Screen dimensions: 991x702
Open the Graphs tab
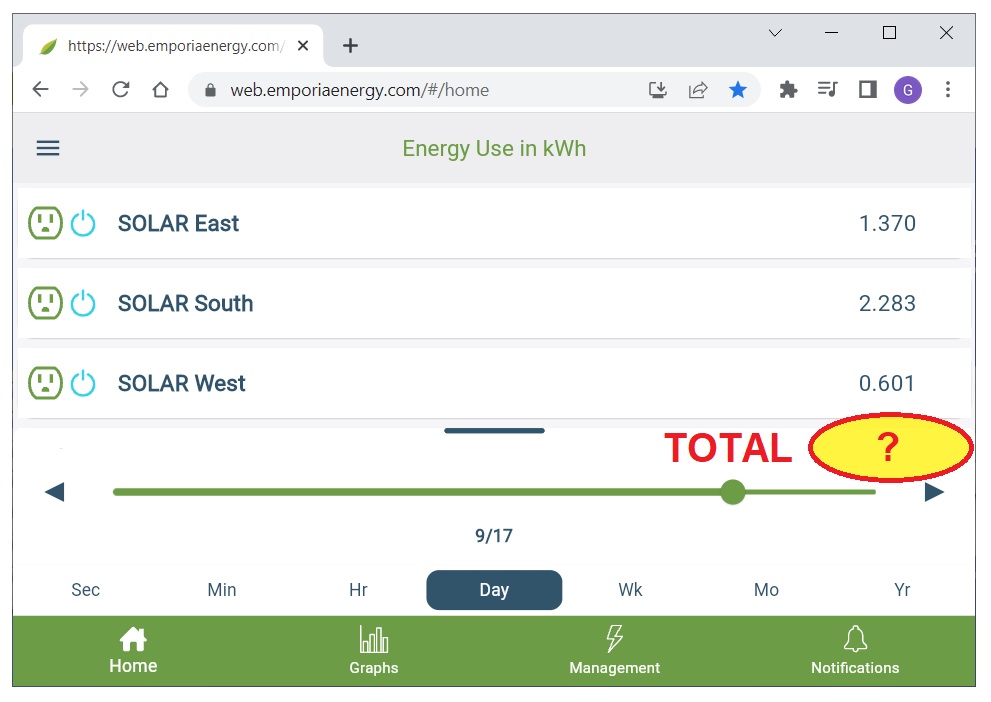click(374, 651)
